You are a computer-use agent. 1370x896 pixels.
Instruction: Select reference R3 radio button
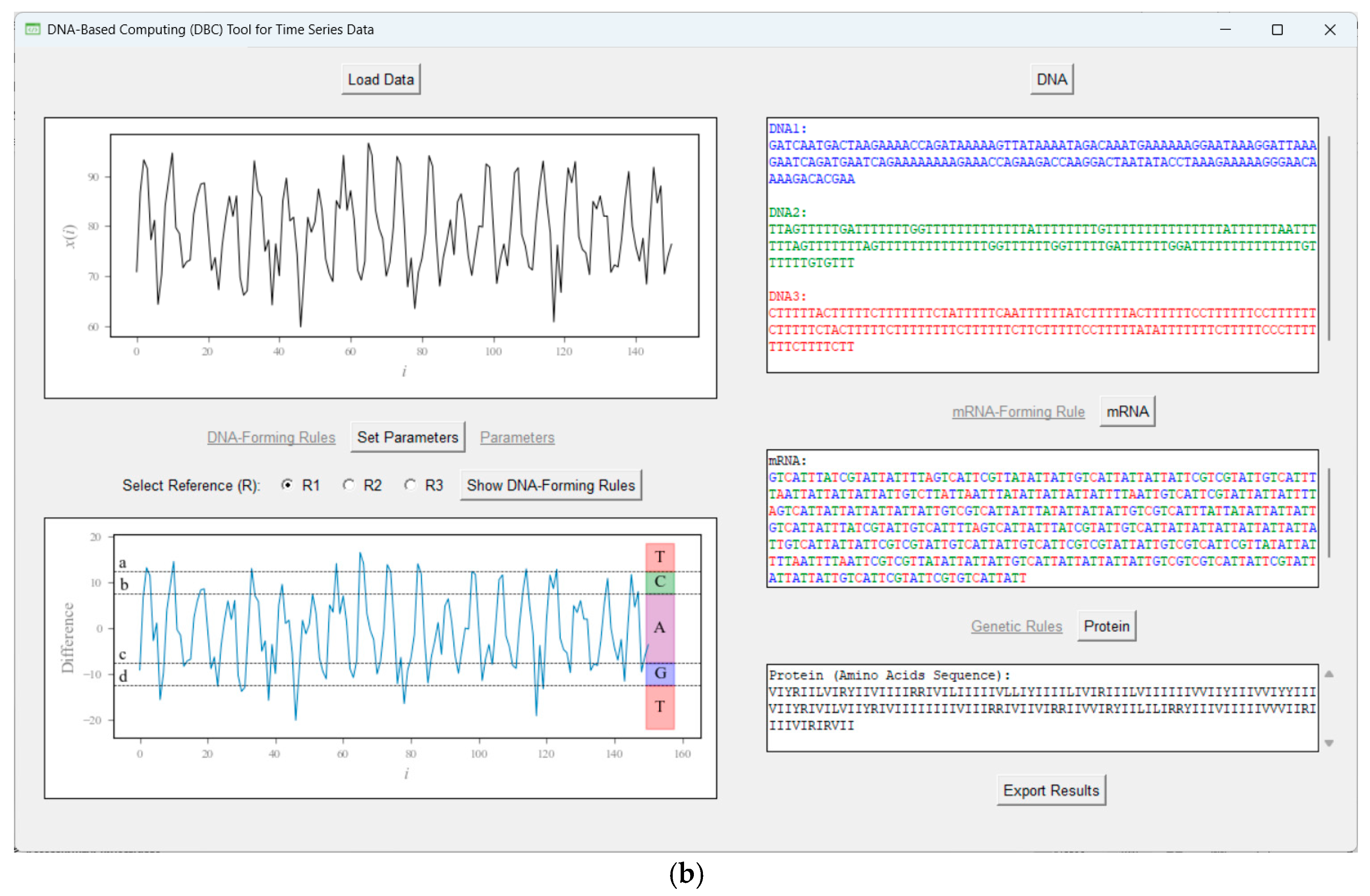click(410, 485)
